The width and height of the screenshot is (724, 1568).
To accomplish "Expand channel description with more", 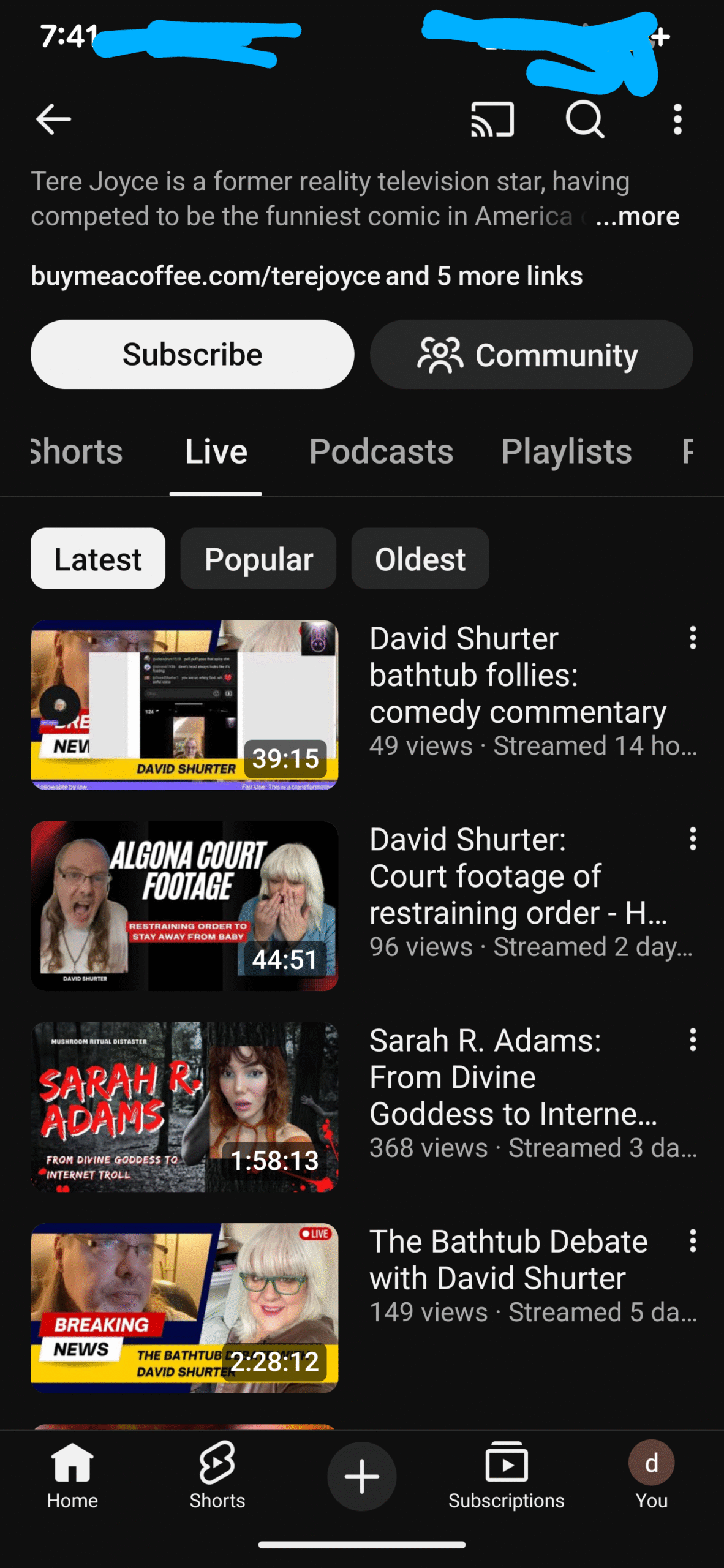I will coord(638,217).
